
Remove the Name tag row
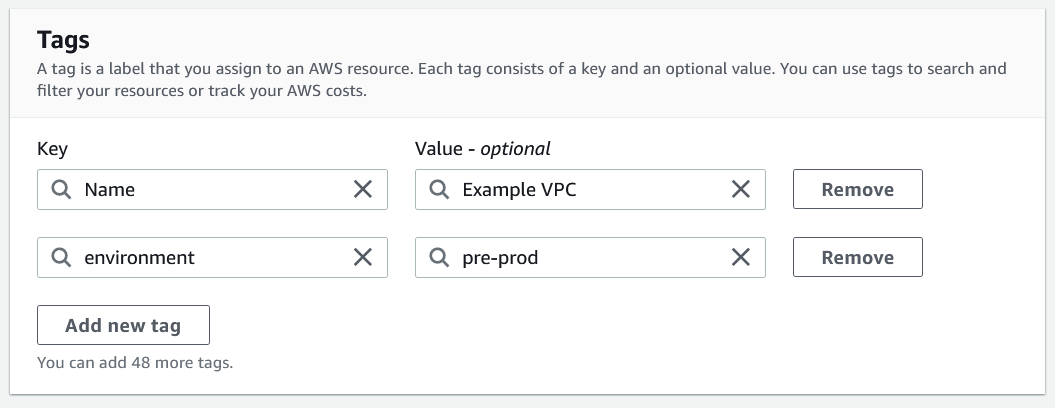857,189
